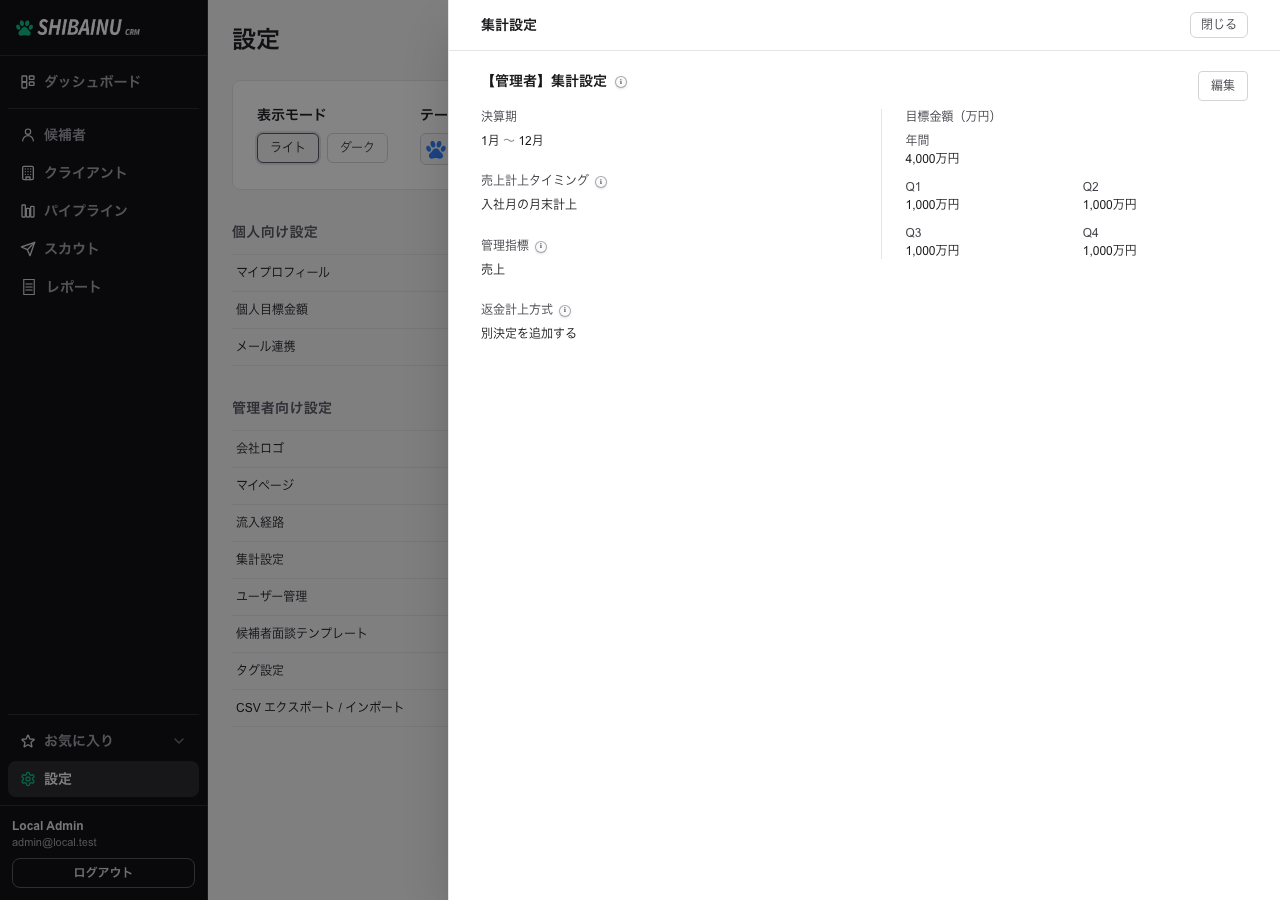Open レポート in the sidebar
The height and width of the screenshot is (900, 1280).
point(104,287)
